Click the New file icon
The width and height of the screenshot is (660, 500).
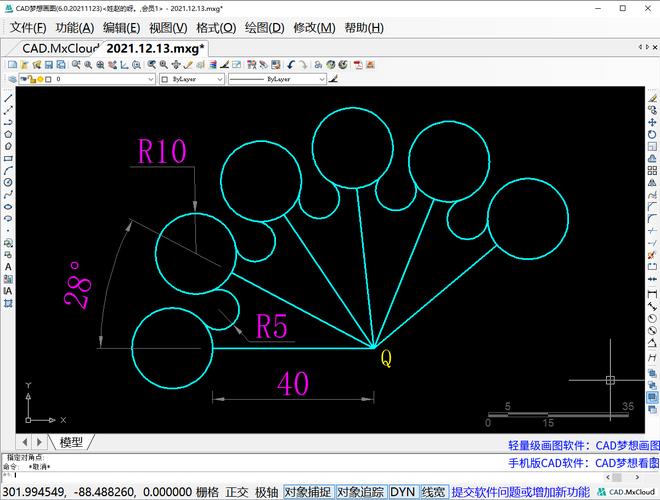(11, 64)
